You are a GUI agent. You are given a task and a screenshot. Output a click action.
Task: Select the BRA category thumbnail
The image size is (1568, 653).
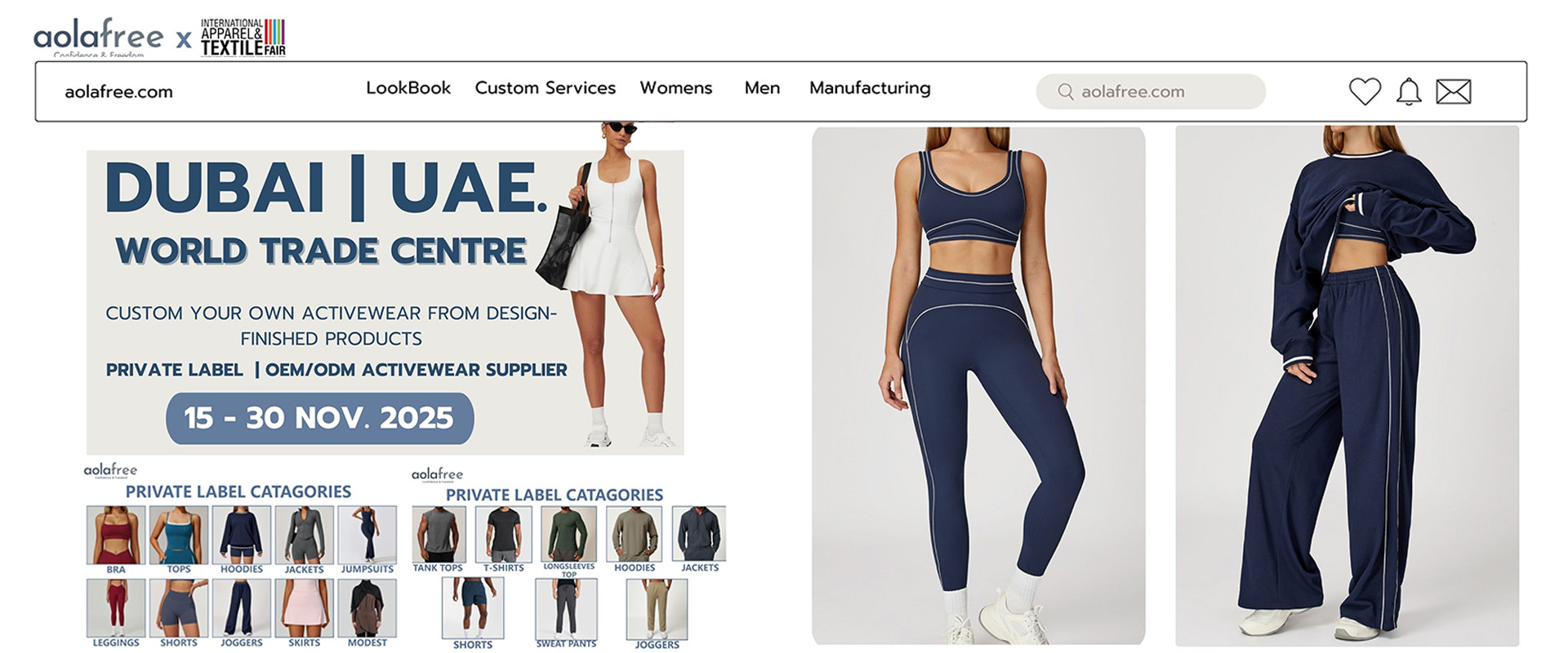point(116,535)
